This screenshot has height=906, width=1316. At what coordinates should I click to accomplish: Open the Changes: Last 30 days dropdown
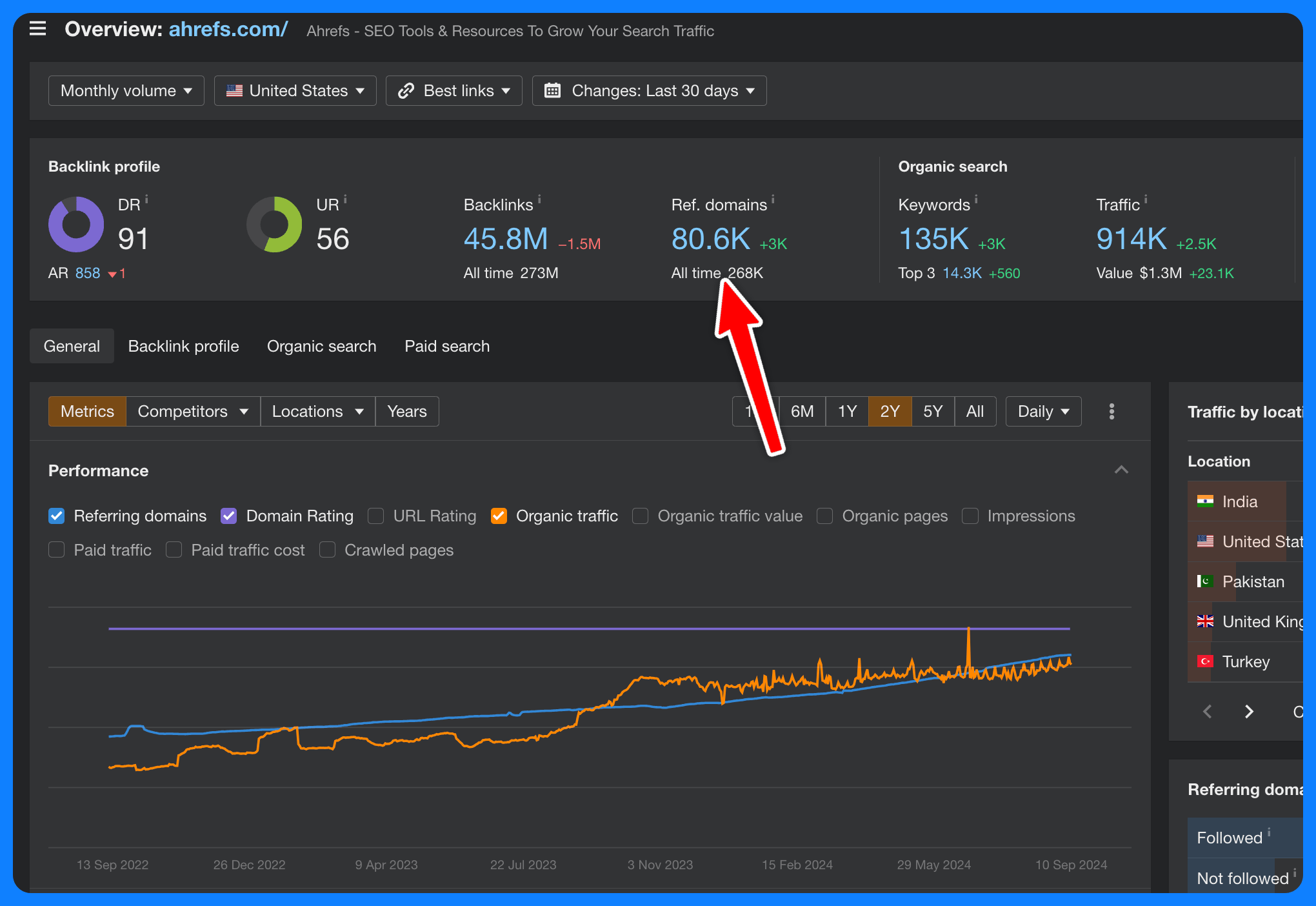click(650, 90)
